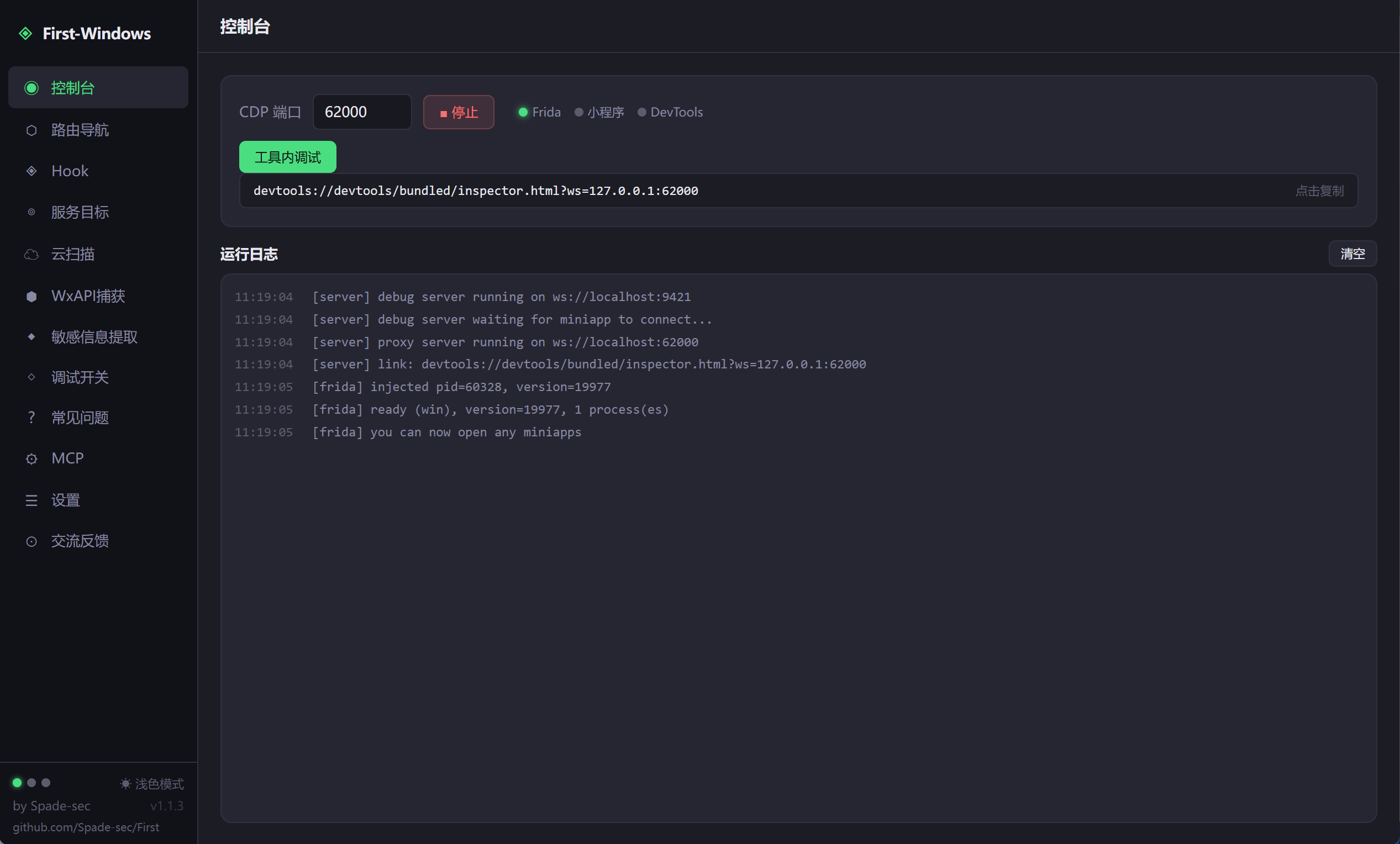This screenshot has height=844, width=1400.
Task: Click log line '[frida] injected pid=60328'
Action: [x=461, y=387]
